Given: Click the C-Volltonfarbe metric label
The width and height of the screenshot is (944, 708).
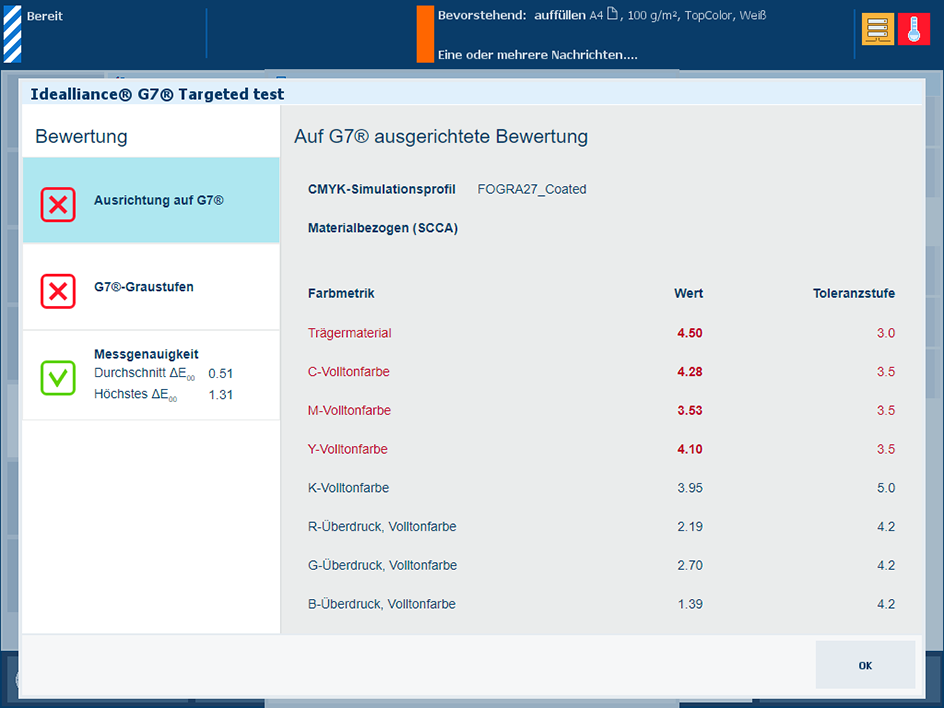Looking at the screenshot, I should click(349, 371).
